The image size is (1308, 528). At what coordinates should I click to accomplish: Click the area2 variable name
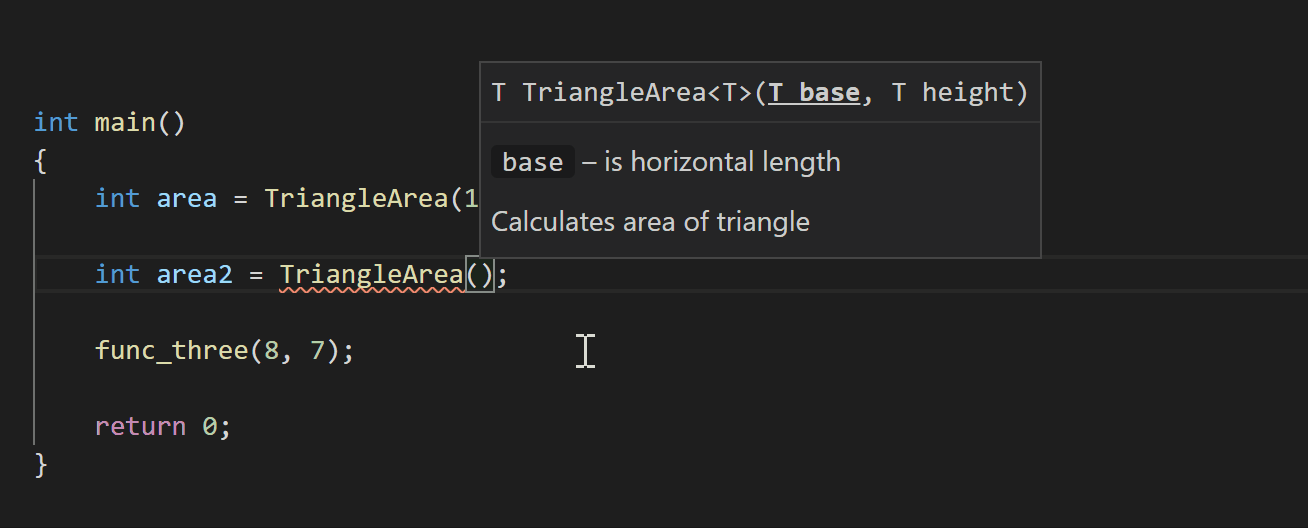pyautogui.click(x=194, y=275)
